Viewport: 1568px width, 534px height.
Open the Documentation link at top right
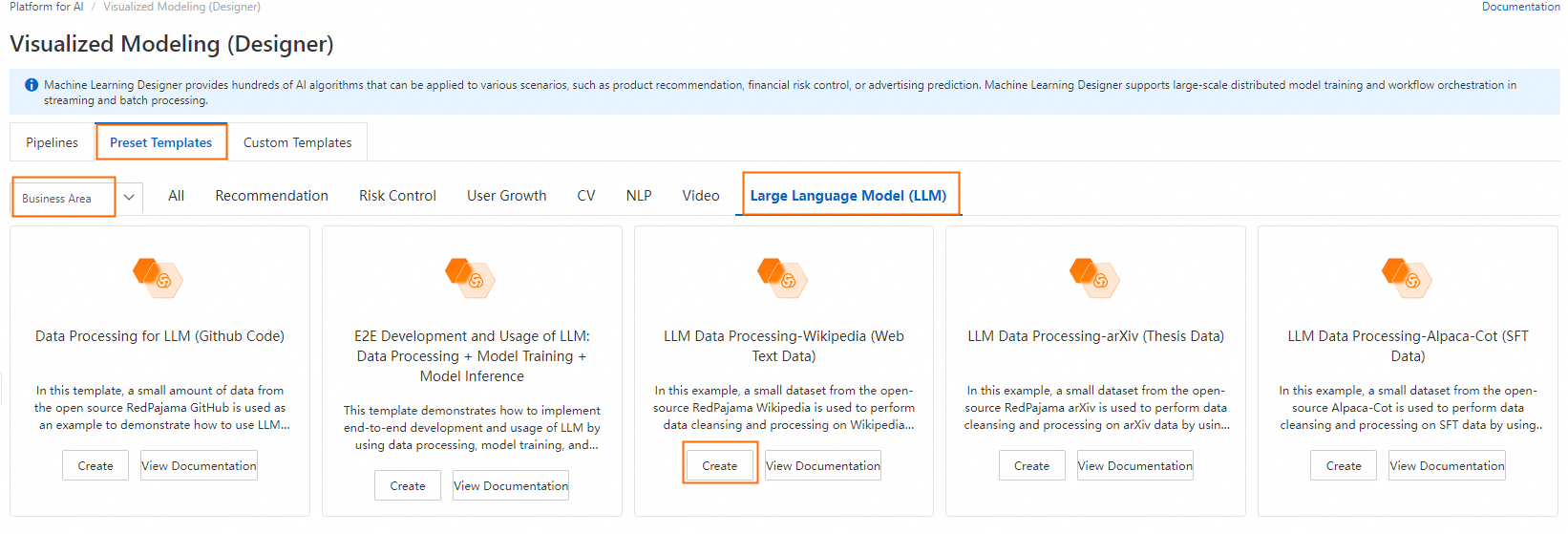(1520, 7)
